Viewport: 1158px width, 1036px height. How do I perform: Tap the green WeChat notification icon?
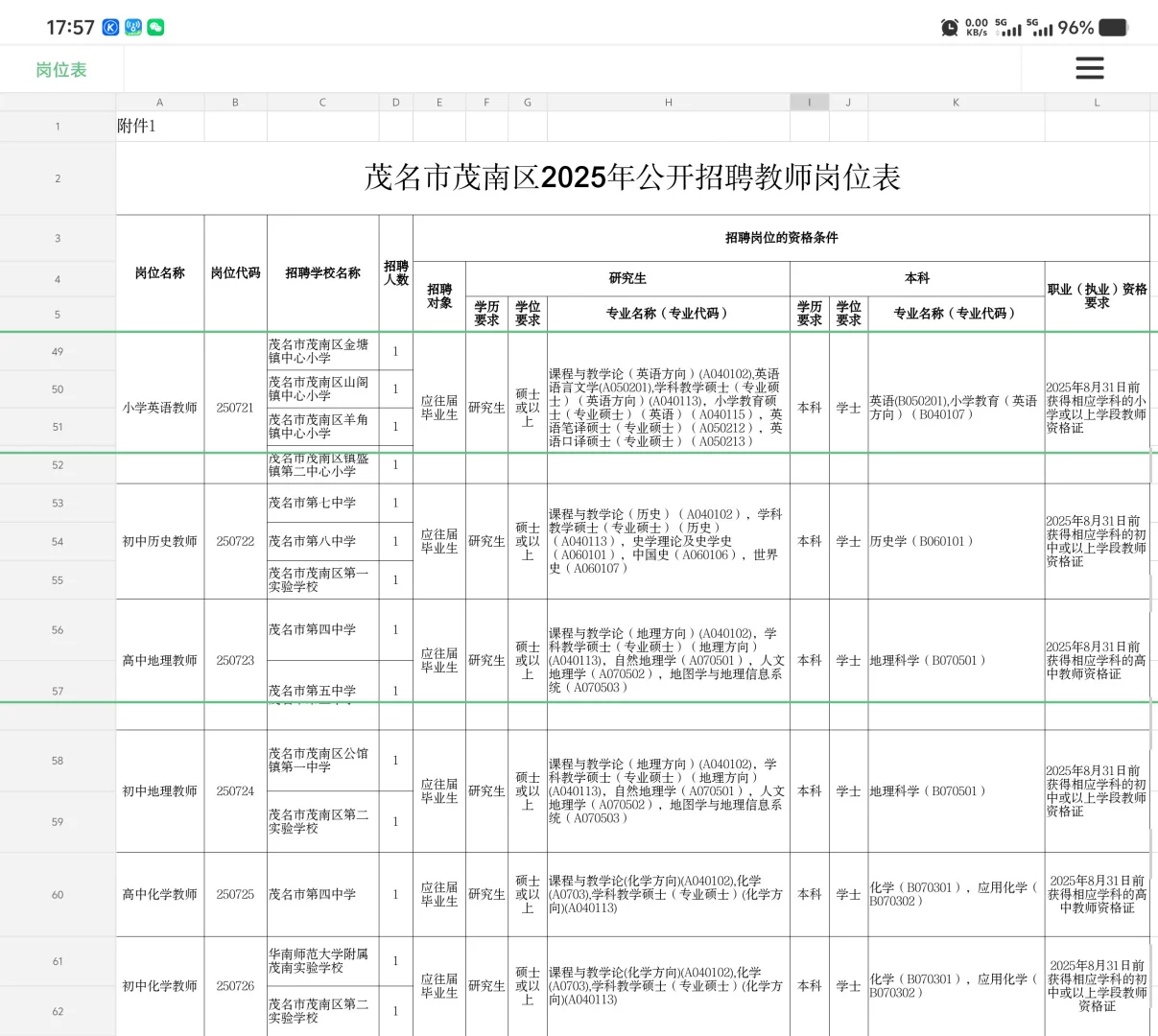155,28
